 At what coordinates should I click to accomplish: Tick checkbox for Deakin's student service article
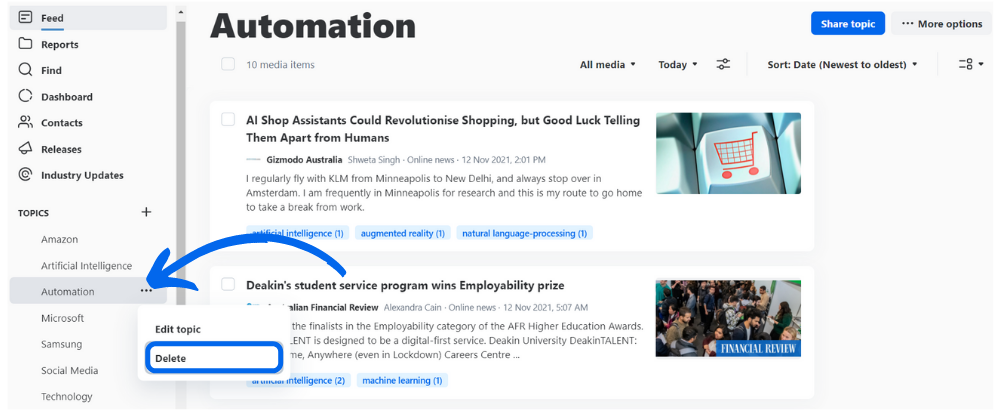228,284
